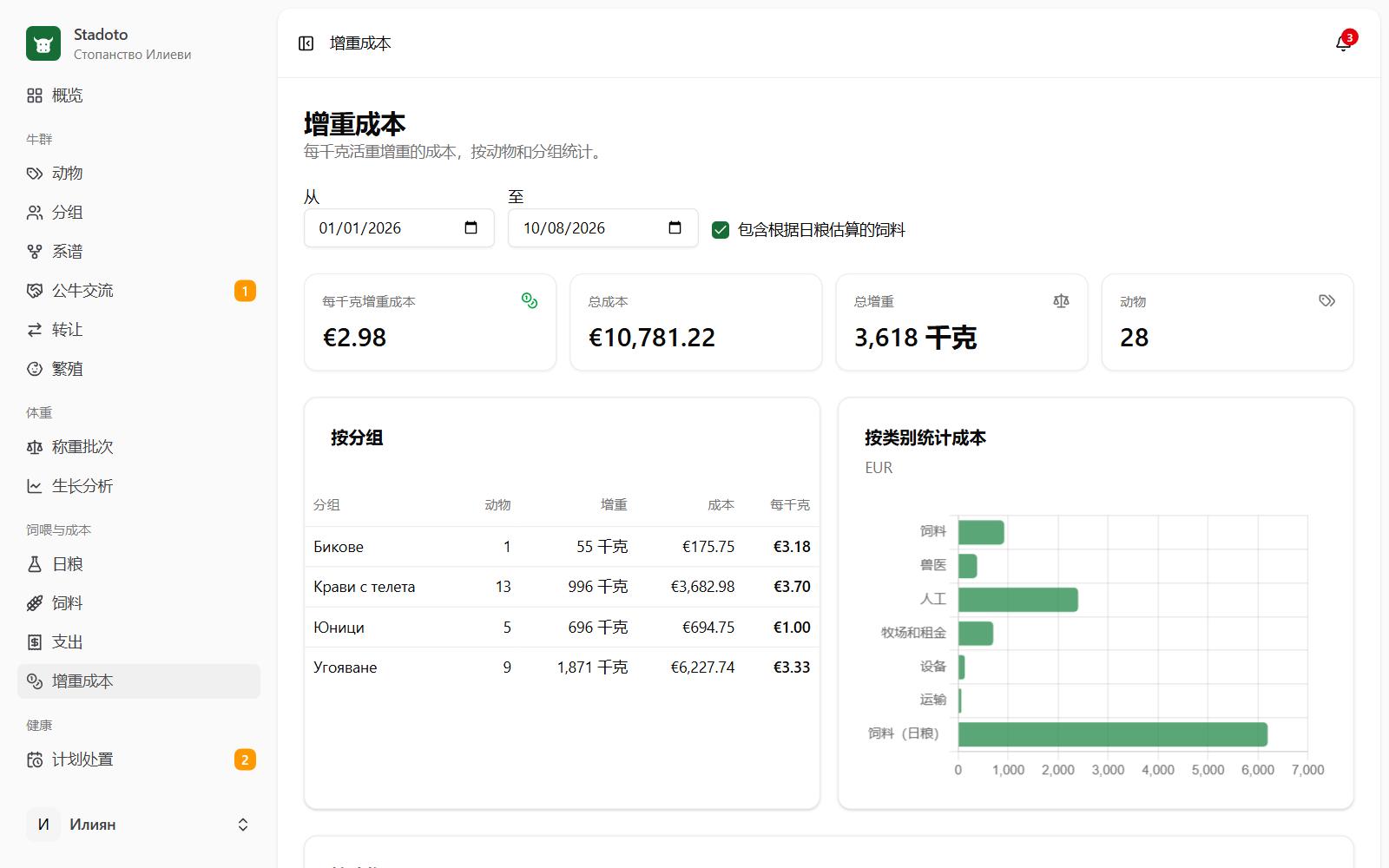Open the 日粮 page
The image size is (1389, 868).
[139, 564]
